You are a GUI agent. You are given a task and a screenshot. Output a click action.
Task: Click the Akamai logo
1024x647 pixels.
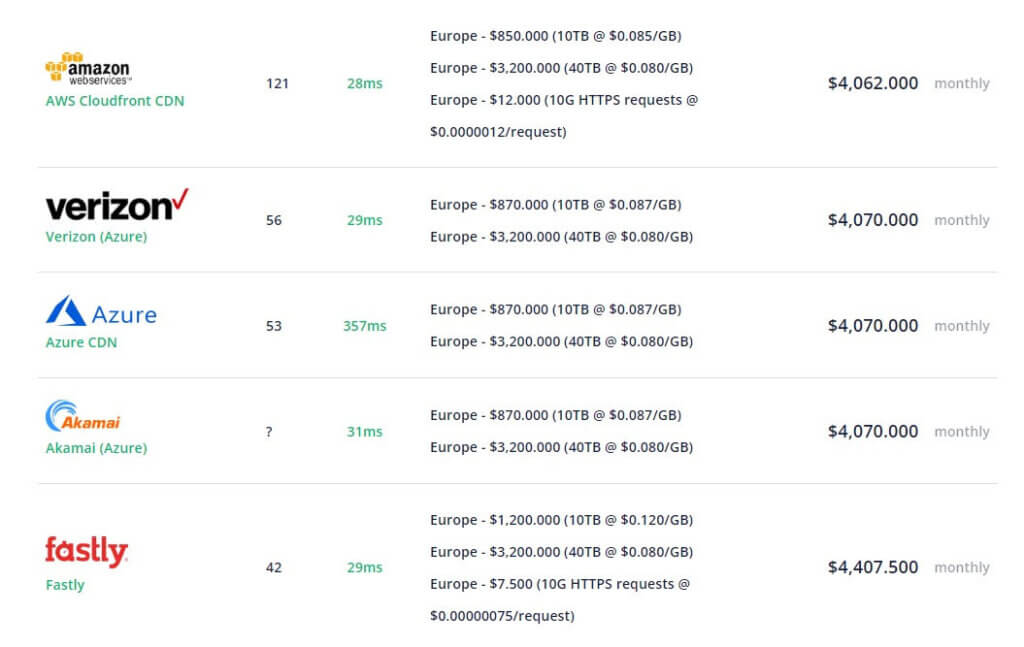point(83,417)
